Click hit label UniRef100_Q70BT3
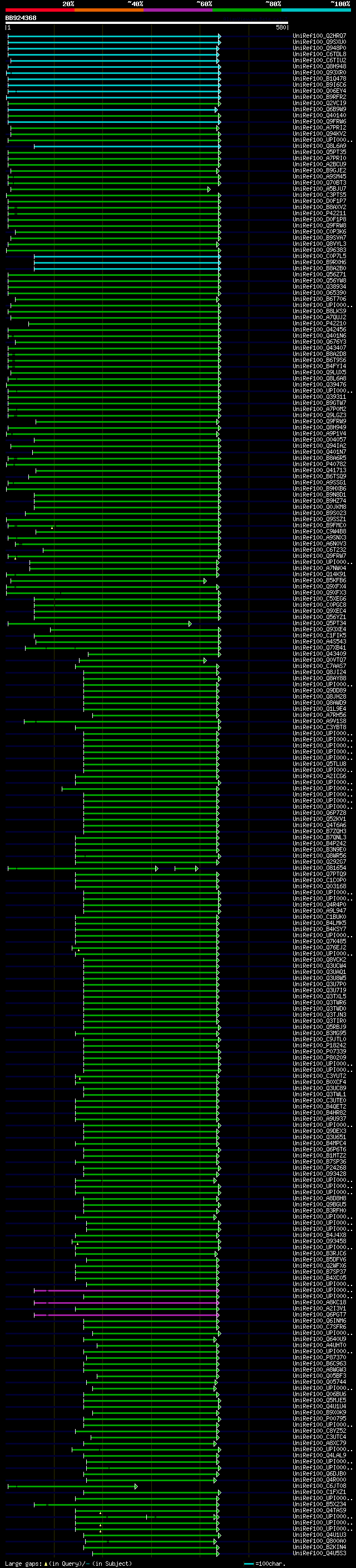The width and height of the screenshot is (356, 1568). (319, 182)
